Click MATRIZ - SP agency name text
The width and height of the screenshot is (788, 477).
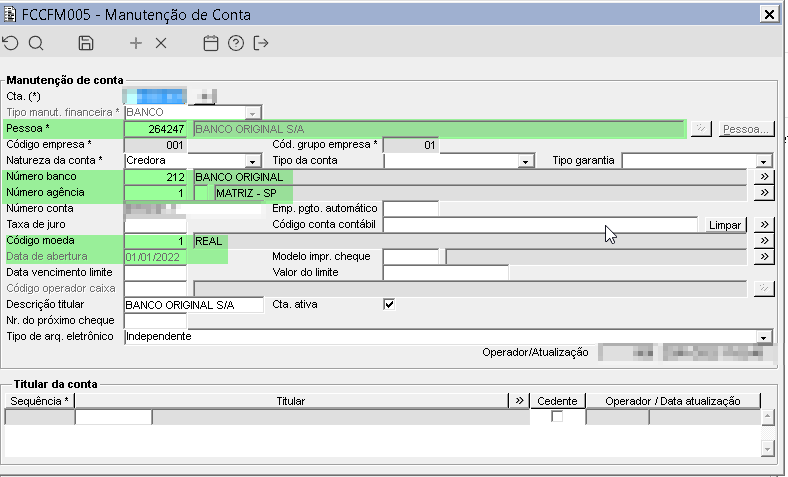246,193
